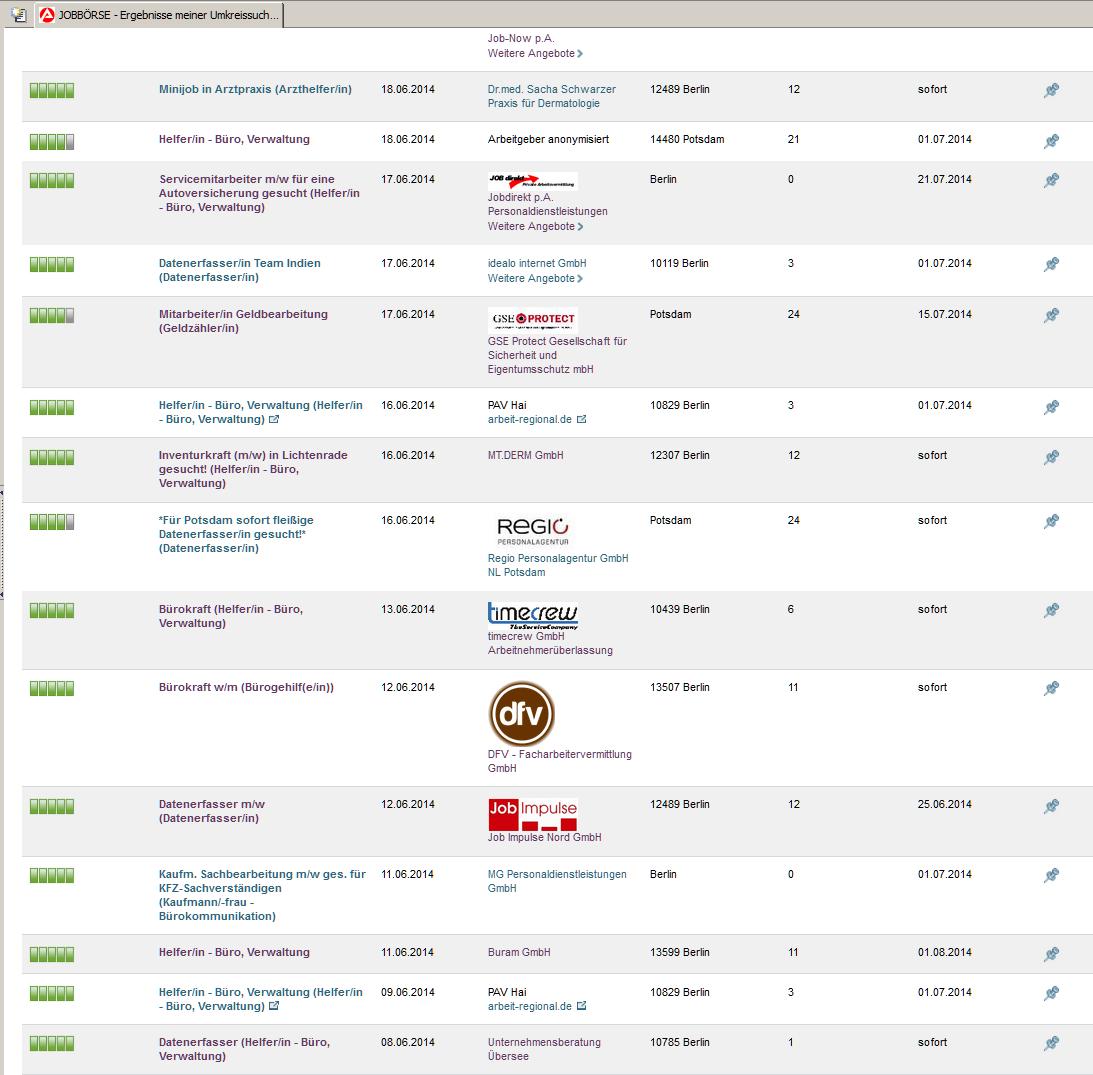Pin the Inventurkraft in Lichtenrade job
The height and width of the screenshot is (1075, 1093).
pyautogui.click(x=1051, y=458)
